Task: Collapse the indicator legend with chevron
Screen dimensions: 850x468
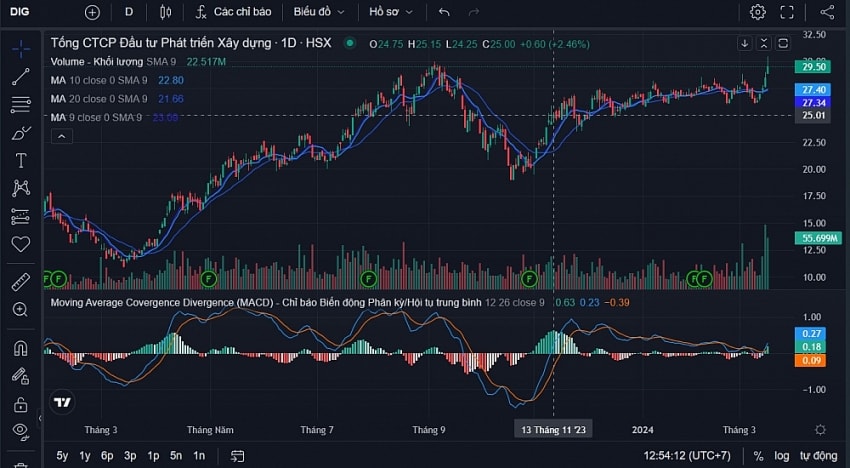Action: point(61,136)
